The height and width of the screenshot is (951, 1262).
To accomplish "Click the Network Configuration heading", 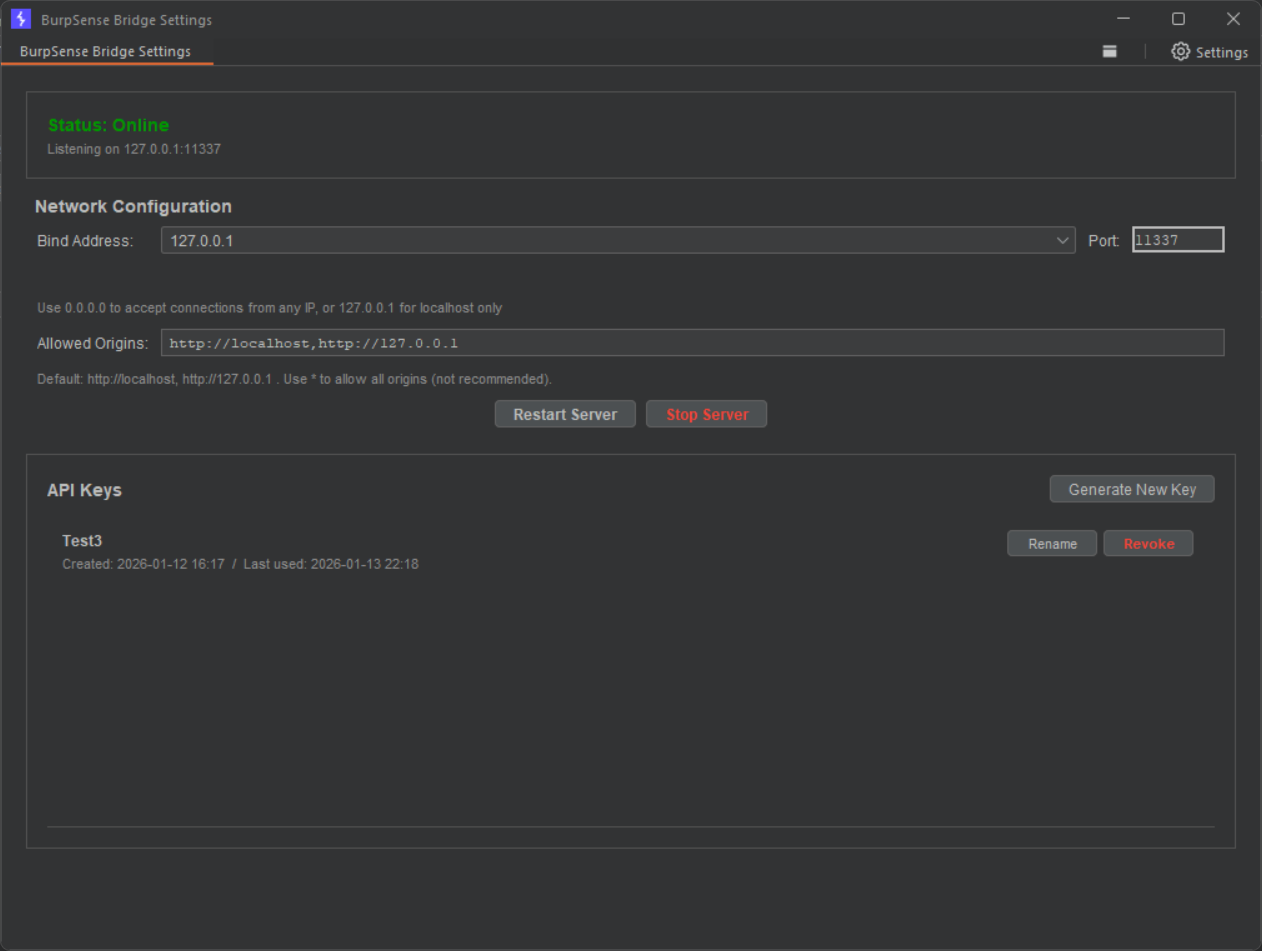I will (133, 206).
